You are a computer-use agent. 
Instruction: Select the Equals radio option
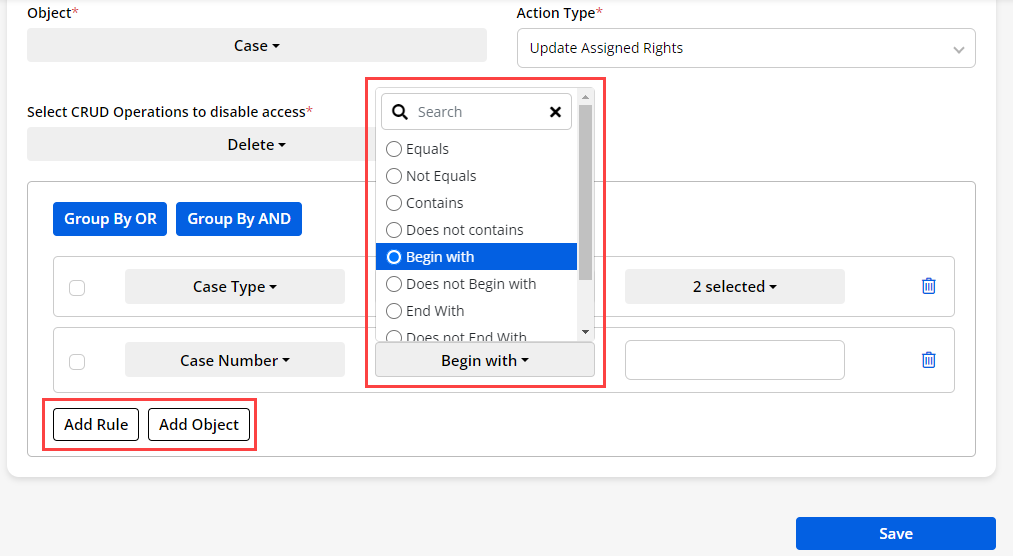tap(394, 149)
